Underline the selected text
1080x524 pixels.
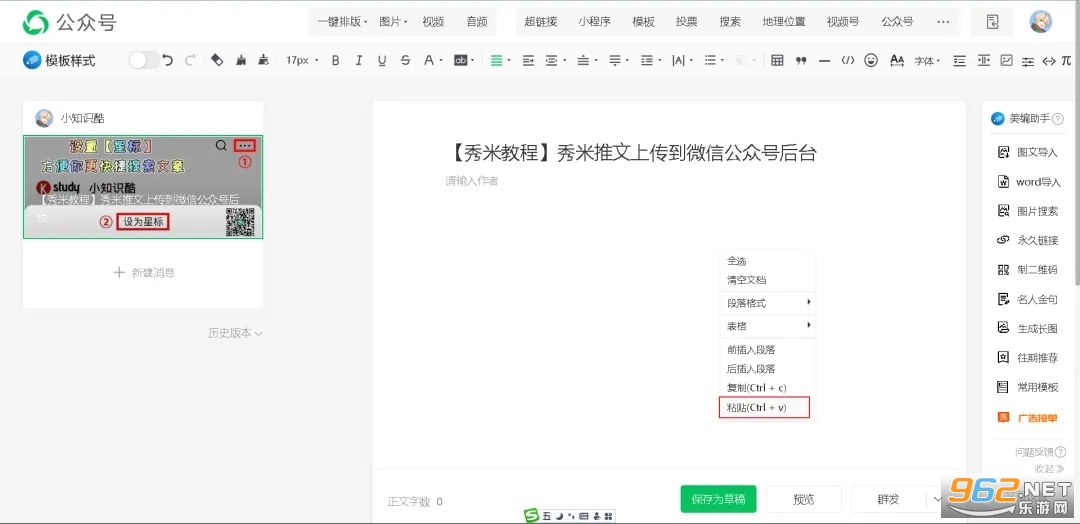coord(382,61)
